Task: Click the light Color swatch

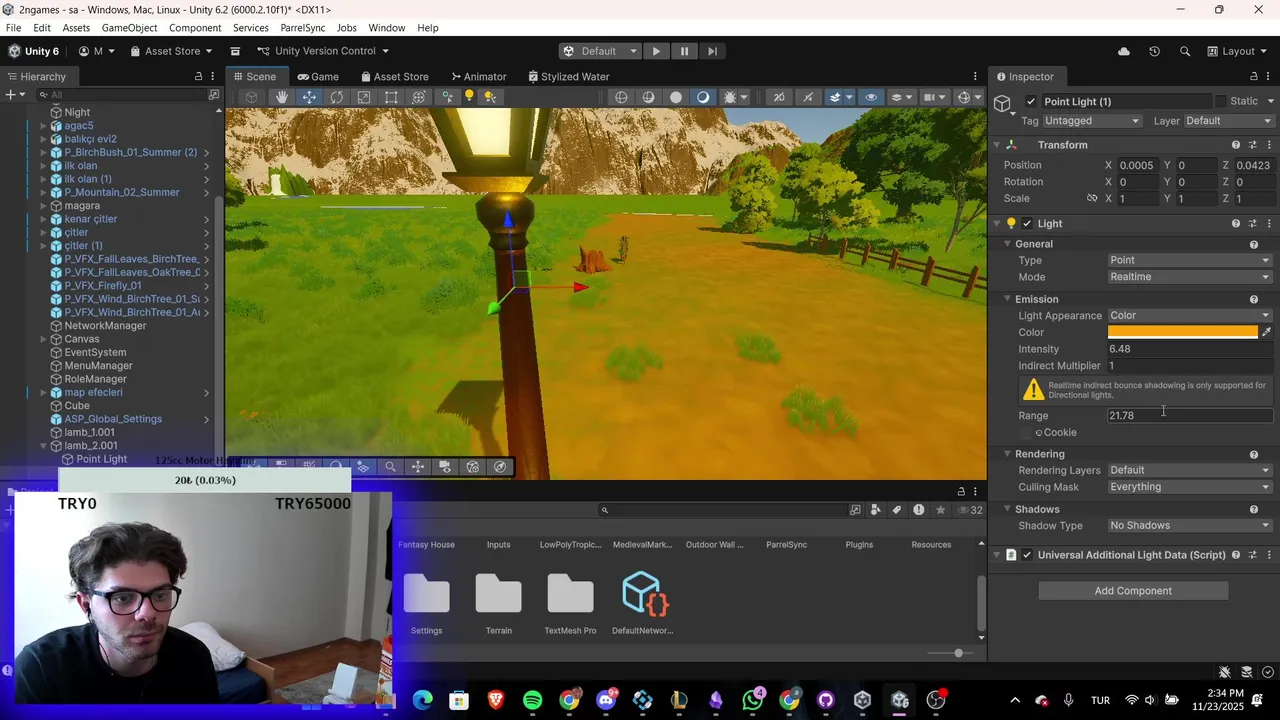Action: pos(1182,332)
